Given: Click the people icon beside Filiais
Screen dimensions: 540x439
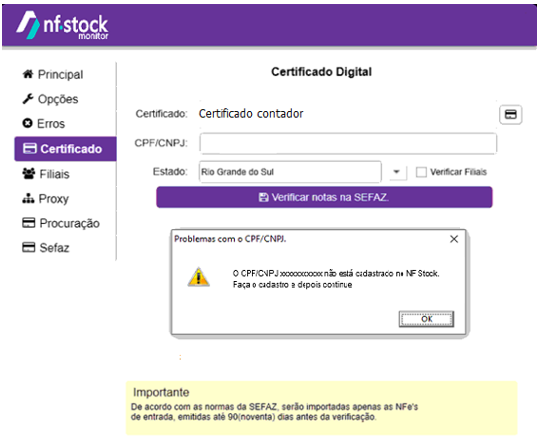Looking at the screenshot, I should (29, 174).
